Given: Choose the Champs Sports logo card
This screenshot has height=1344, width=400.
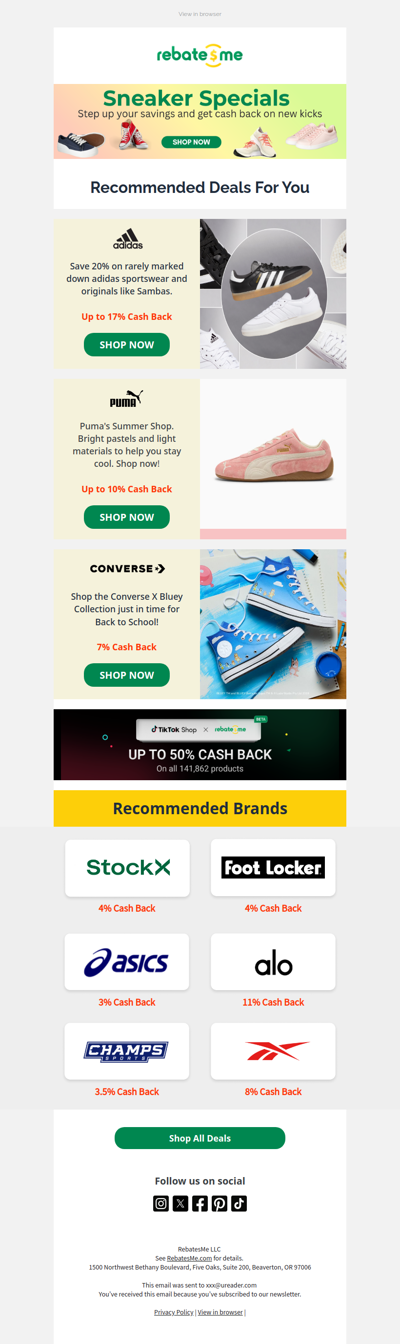Looking at the screenshot, I should (x=128, y=1051).
